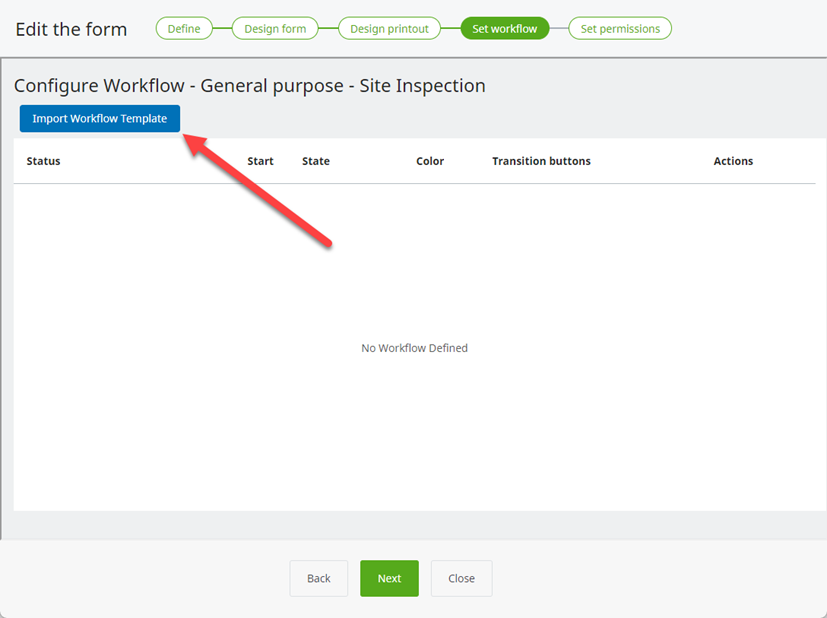
Task: Click the Status column header
Action: tap(43, 161)
